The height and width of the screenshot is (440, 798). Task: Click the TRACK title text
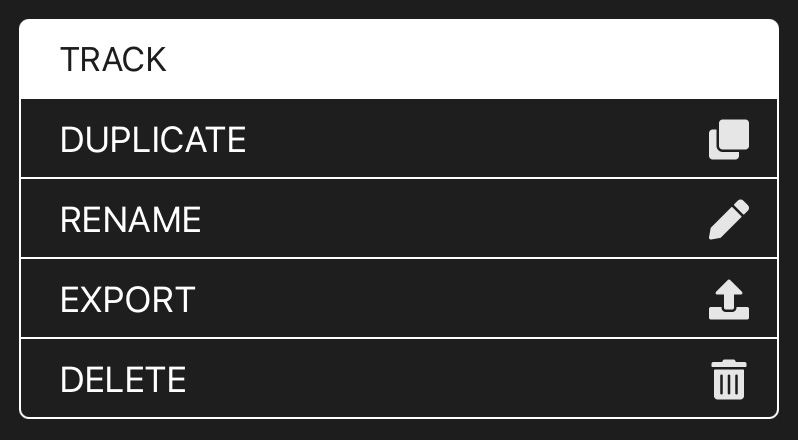tap(113, 59)
